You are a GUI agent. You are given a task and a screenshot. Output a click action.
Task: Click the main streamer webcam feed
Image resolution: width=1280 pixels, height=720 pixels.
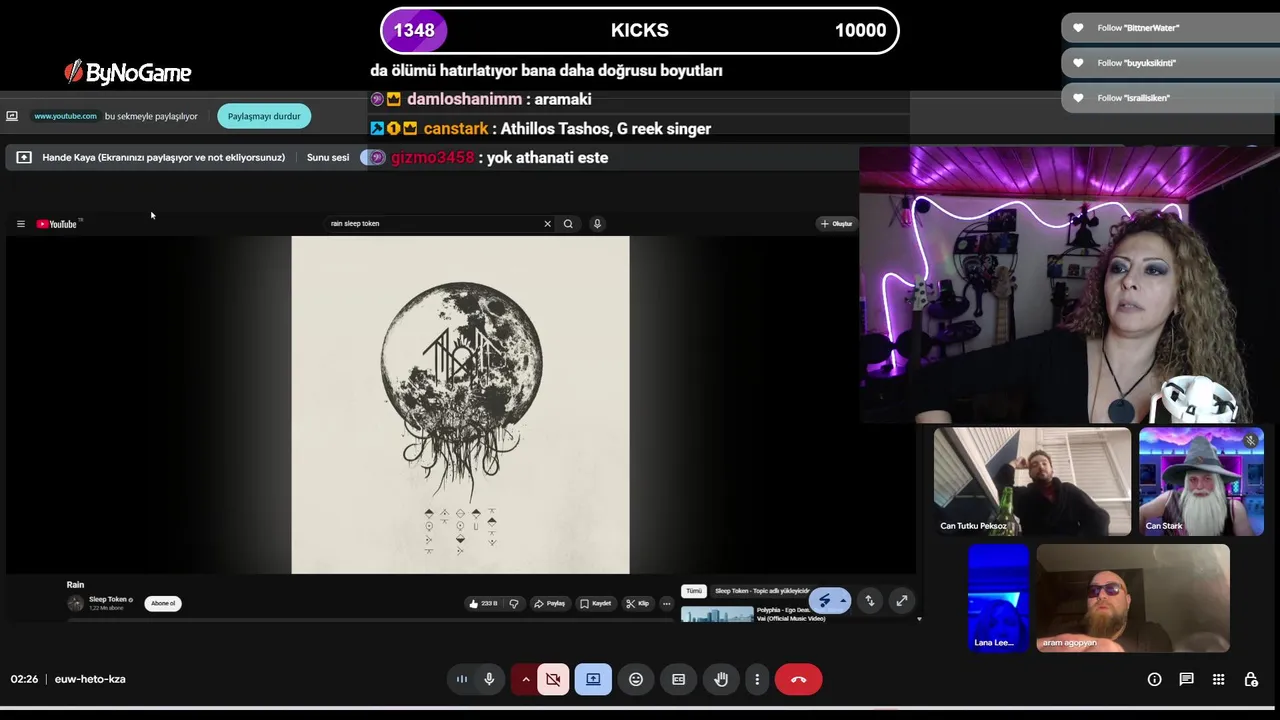[x=1068, y=285]
